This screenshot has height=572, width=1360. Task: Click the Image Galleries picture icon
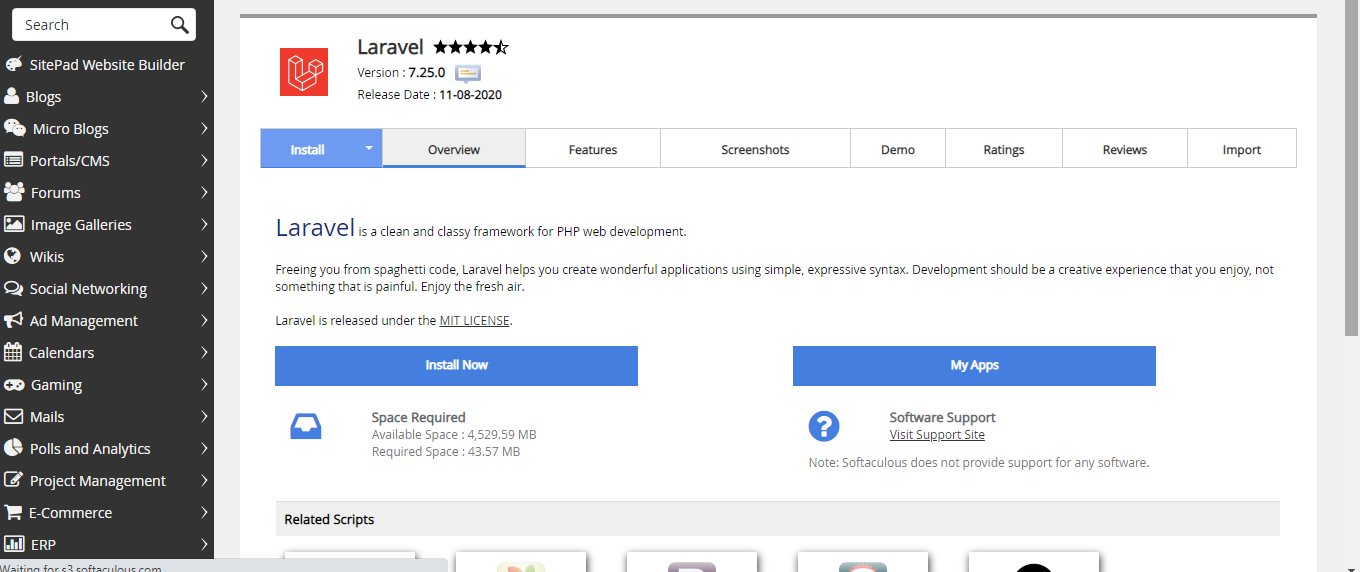[14, 224]
